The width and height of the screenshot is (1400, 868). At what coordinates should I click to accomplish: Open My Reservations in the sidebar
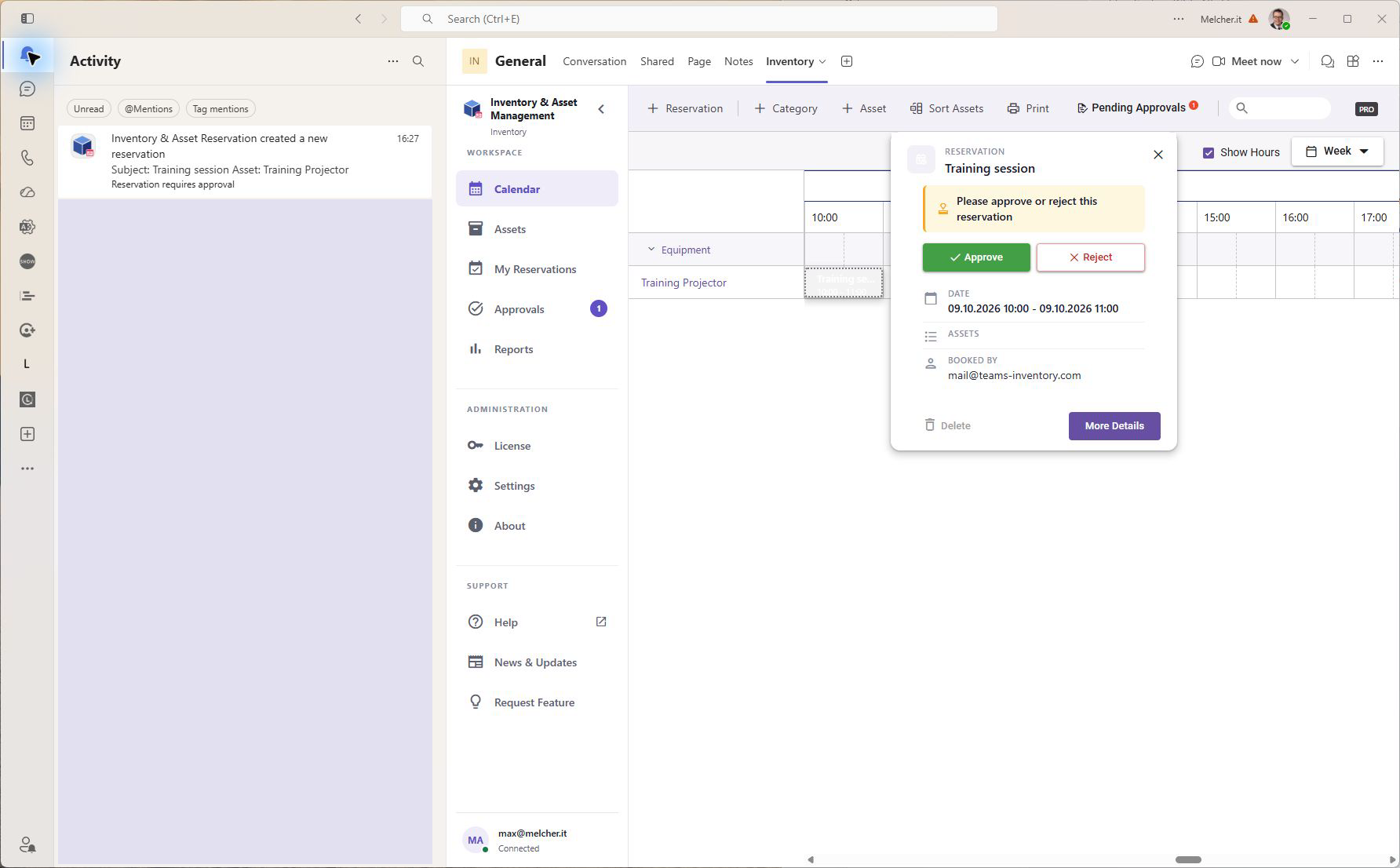click(537, 269)
